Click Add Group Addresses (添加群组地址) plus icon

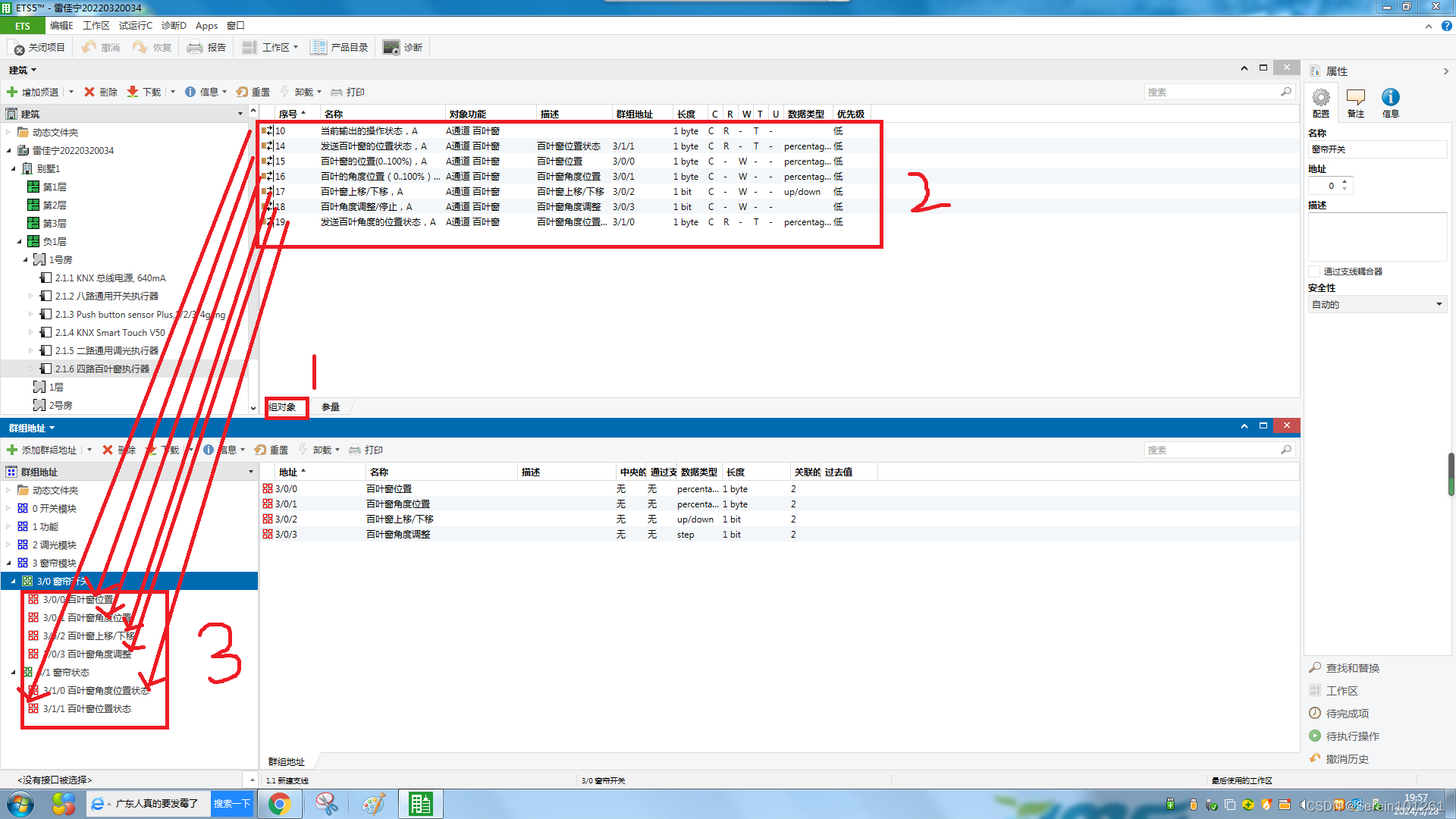tap(12, 450)
